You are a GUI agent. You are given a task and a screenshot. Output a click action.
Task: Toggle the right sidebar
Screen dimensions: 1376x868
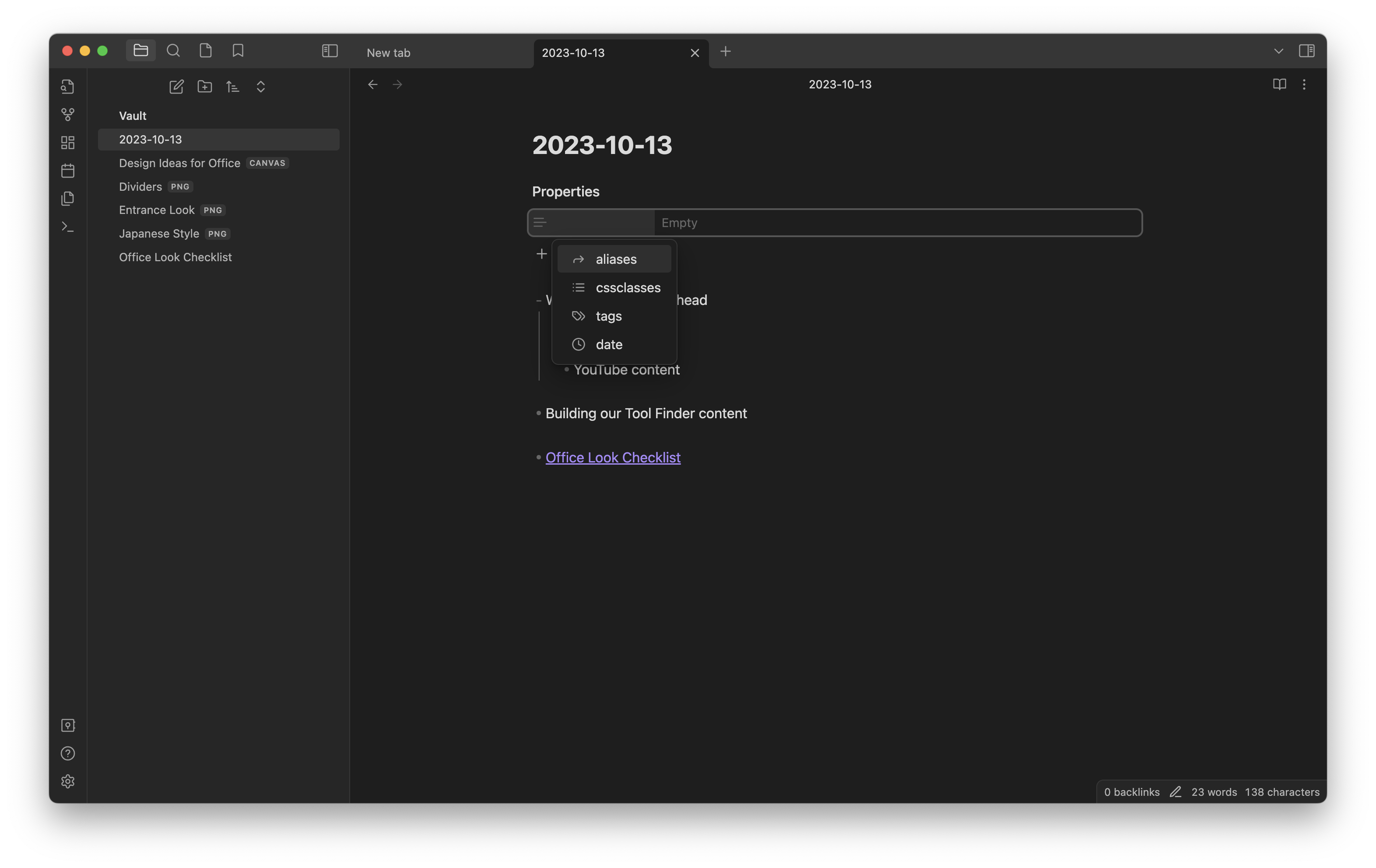pyautogui.click(x=1306, y=51)
